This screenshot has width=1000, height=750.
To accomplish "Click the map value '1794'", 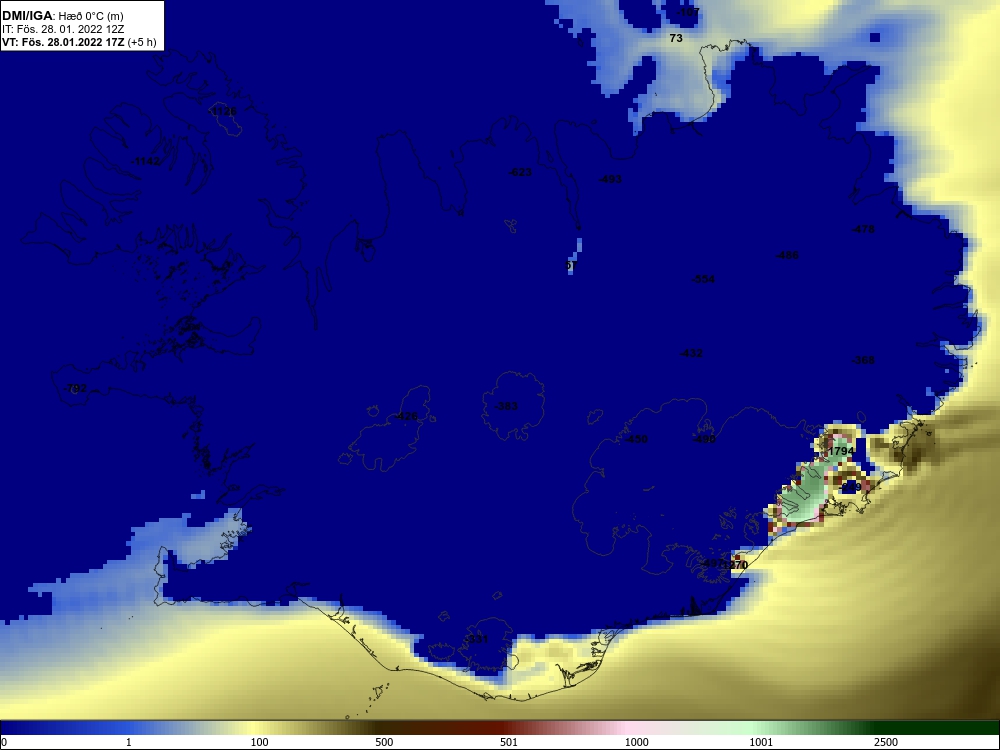I will coord(841,451).
